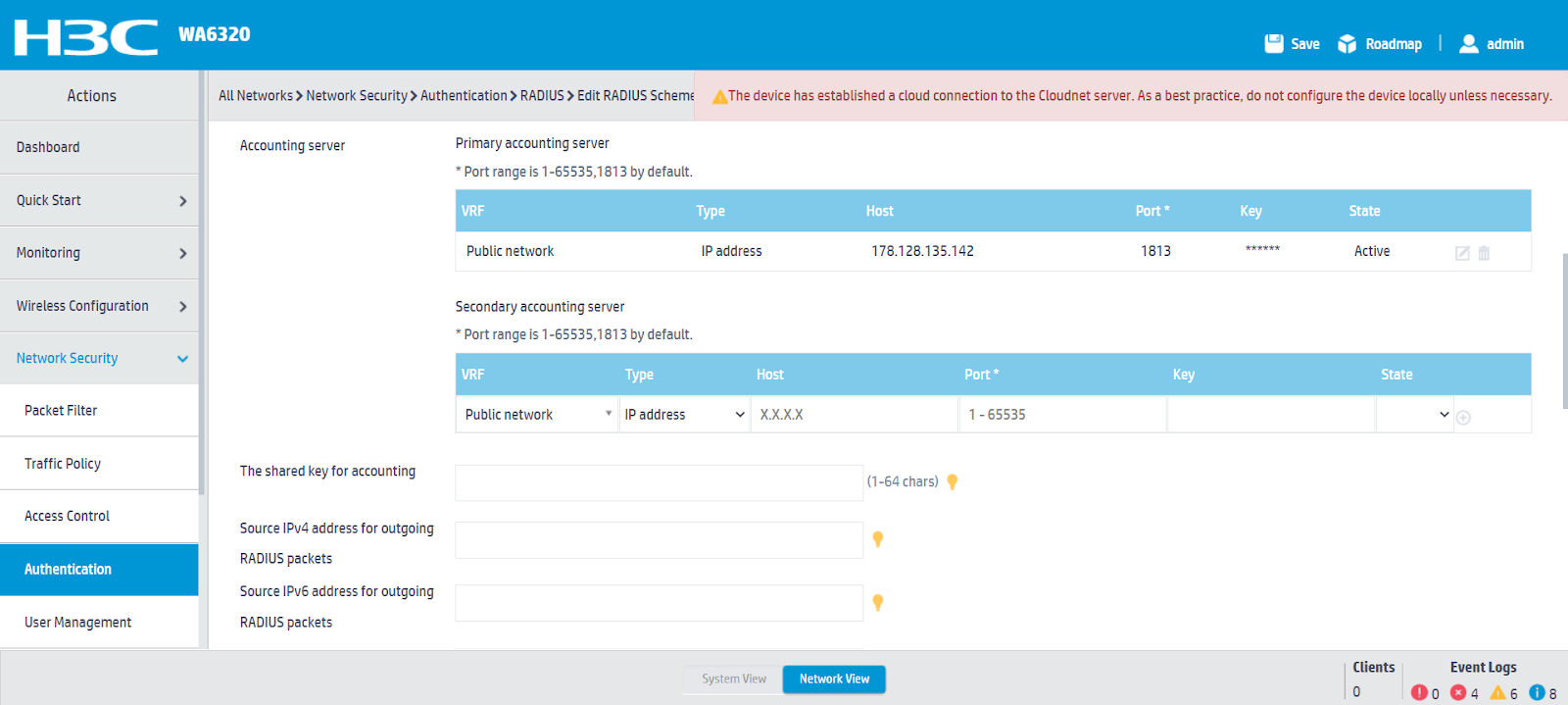This screenshot has height=705, width=1568.
Task: Open the Roadmap cube icon
Action: 1347,44
